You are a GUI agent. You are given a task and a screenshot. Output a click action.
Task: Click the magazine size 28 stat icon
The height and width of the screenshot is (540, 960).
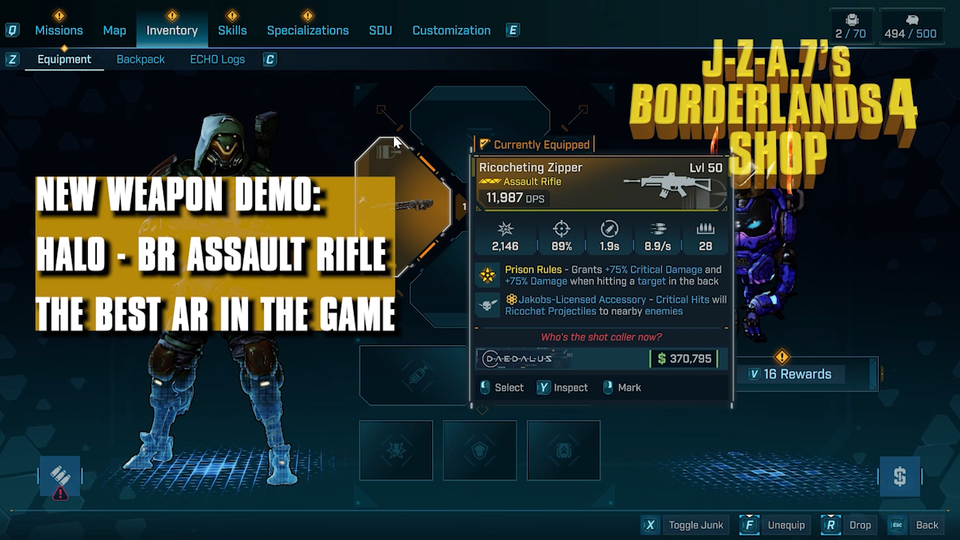pos(705,229)
